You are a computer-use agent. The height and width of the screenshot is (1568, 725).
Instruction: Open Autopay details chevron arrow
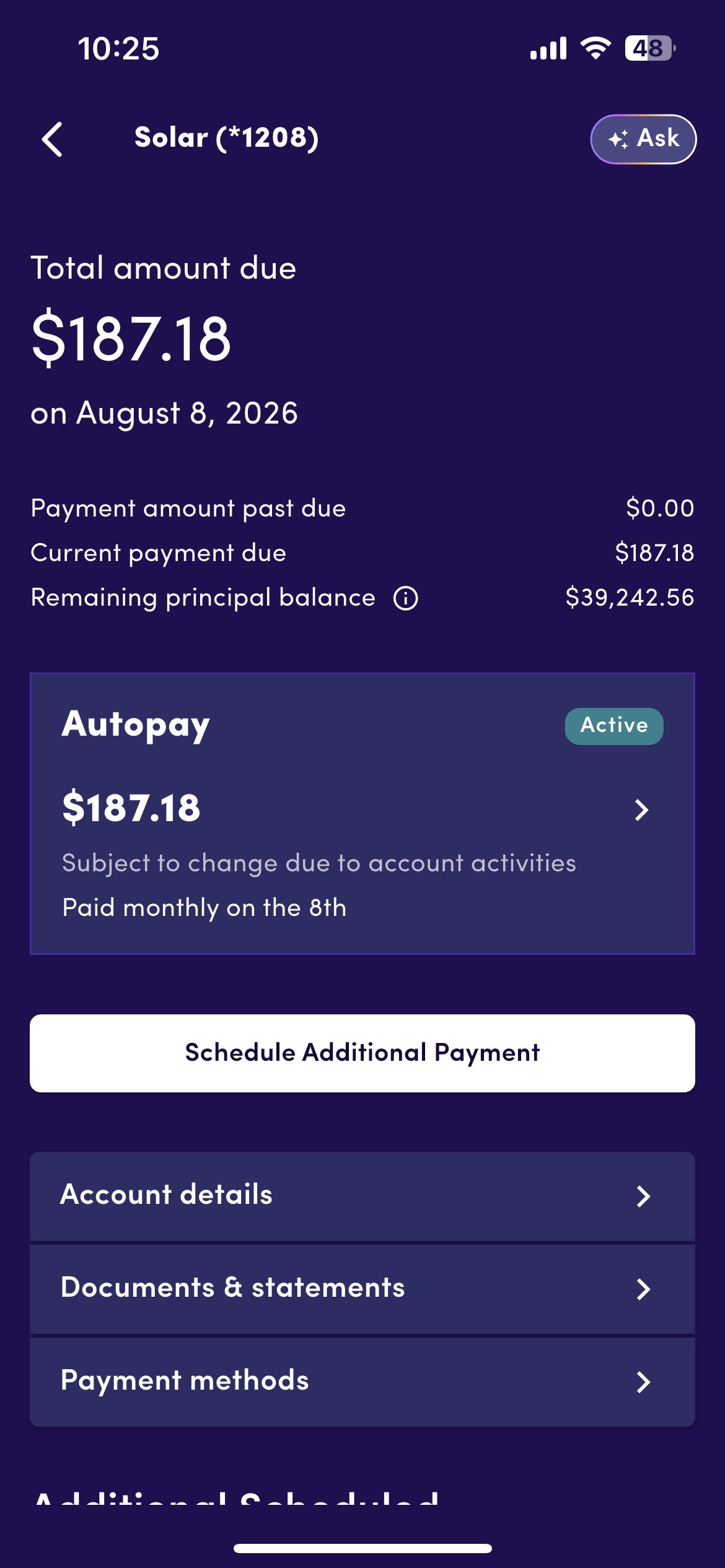coord(642,809)
